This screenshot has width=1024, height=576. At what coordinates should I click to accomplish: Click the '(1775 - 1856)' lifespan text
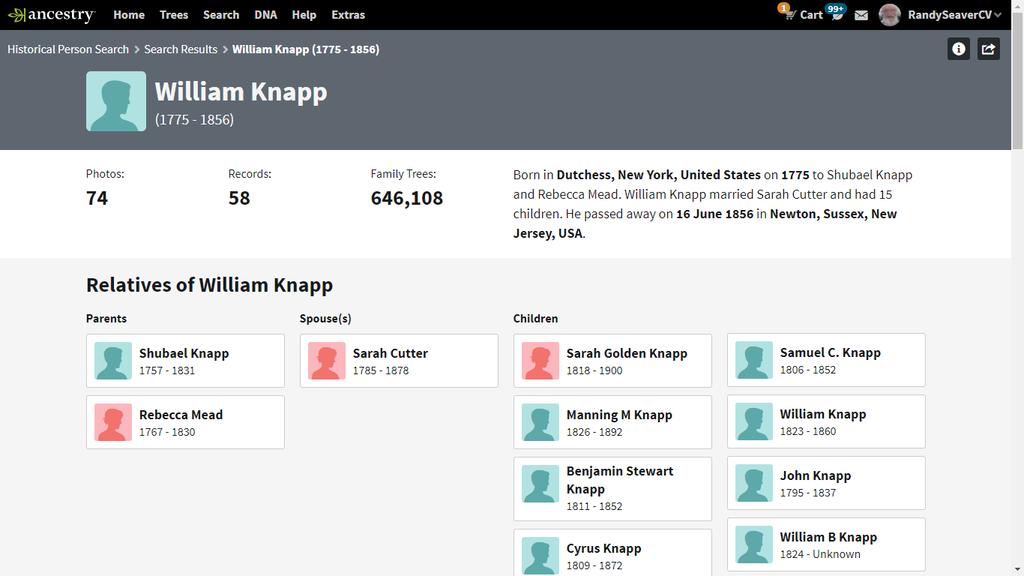pos(194,120)
